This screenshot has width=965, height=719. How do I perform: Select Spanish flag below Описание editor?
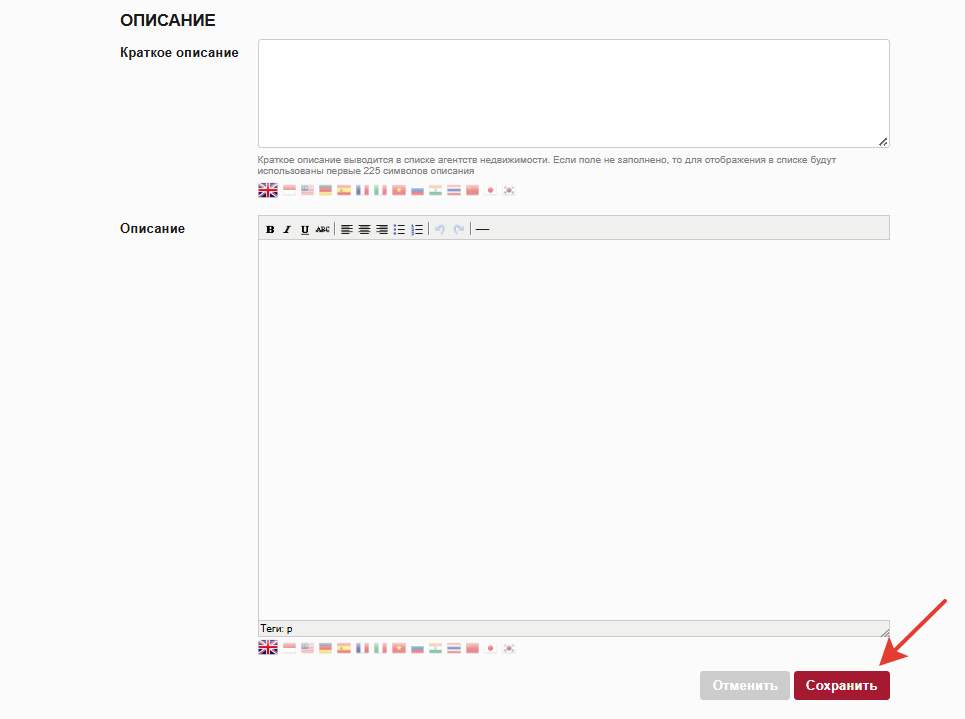[343, 648]
